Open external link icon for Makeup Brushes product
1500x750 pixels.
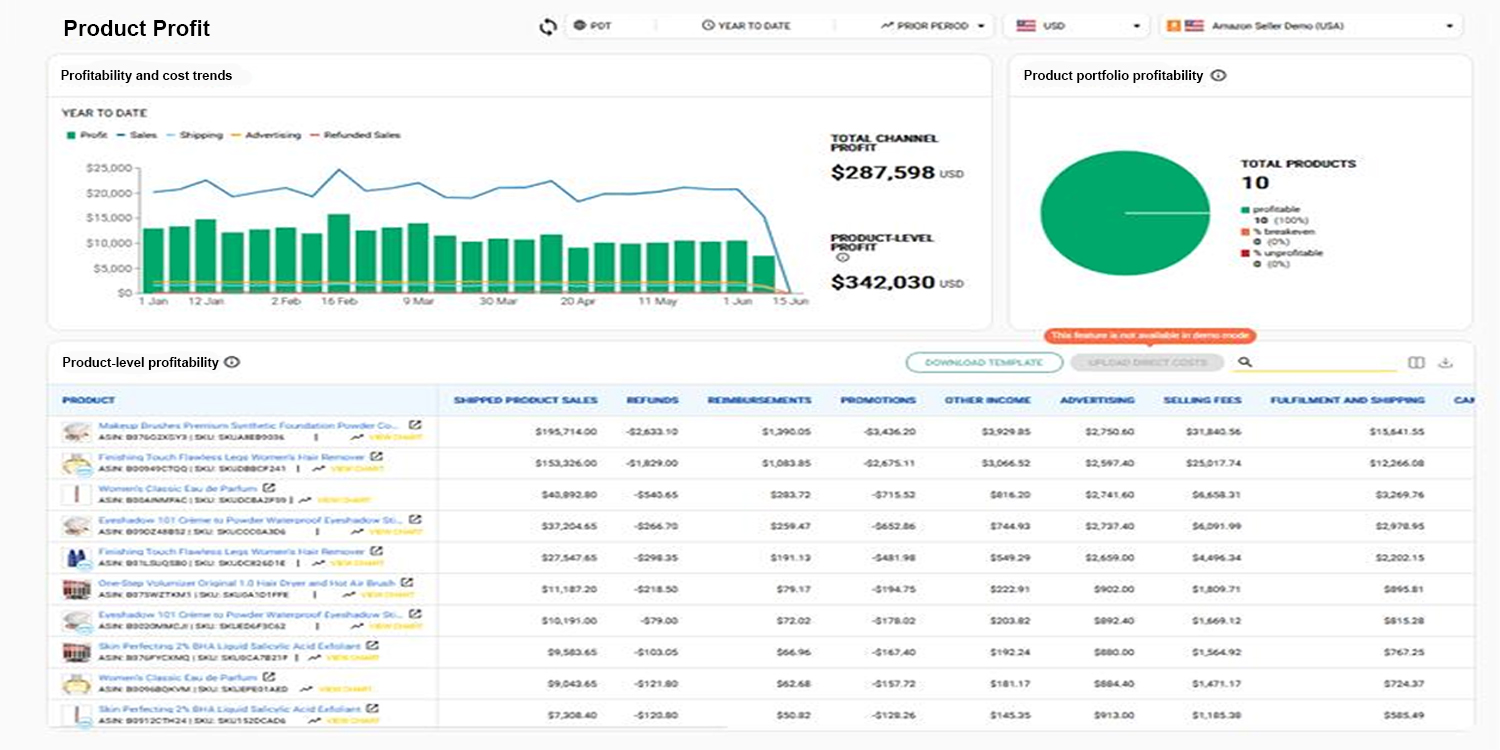(415, 425)
